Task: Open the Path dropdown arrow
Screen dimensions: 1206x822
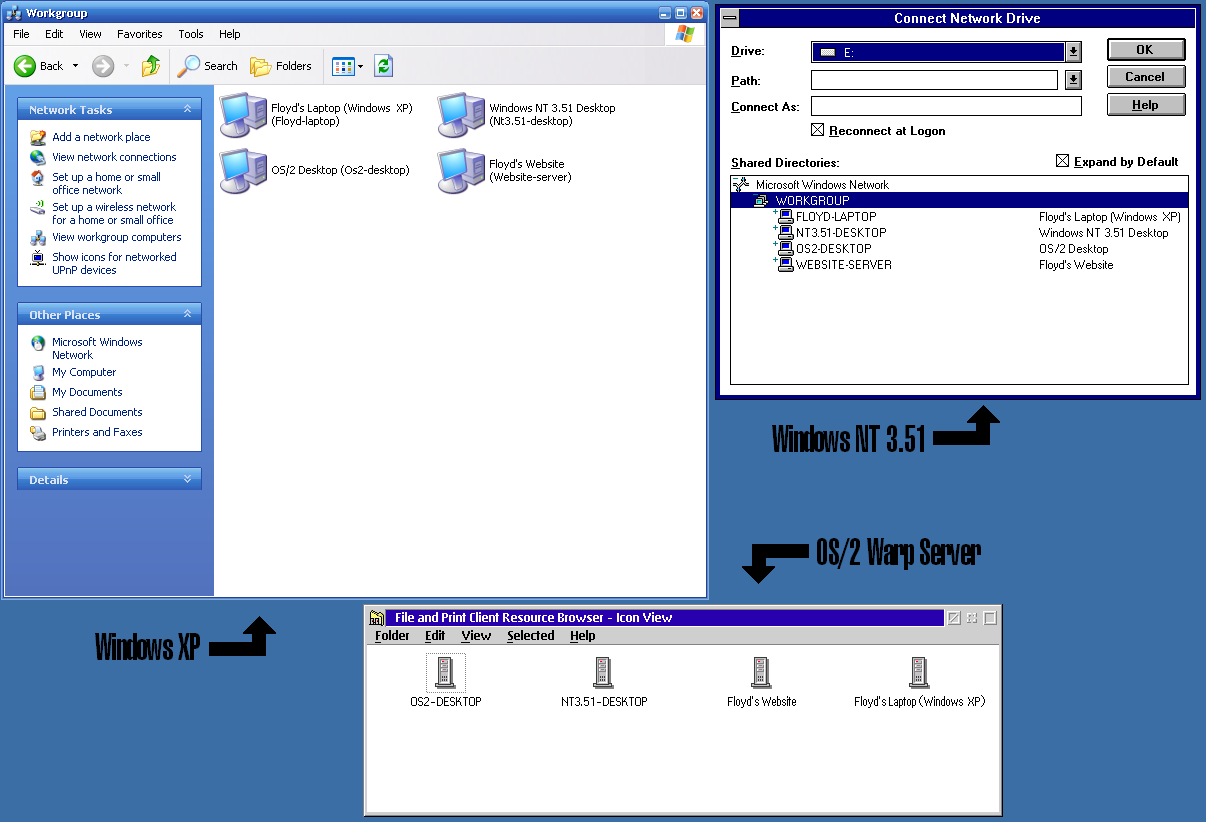Action: tap(1073, 80)
